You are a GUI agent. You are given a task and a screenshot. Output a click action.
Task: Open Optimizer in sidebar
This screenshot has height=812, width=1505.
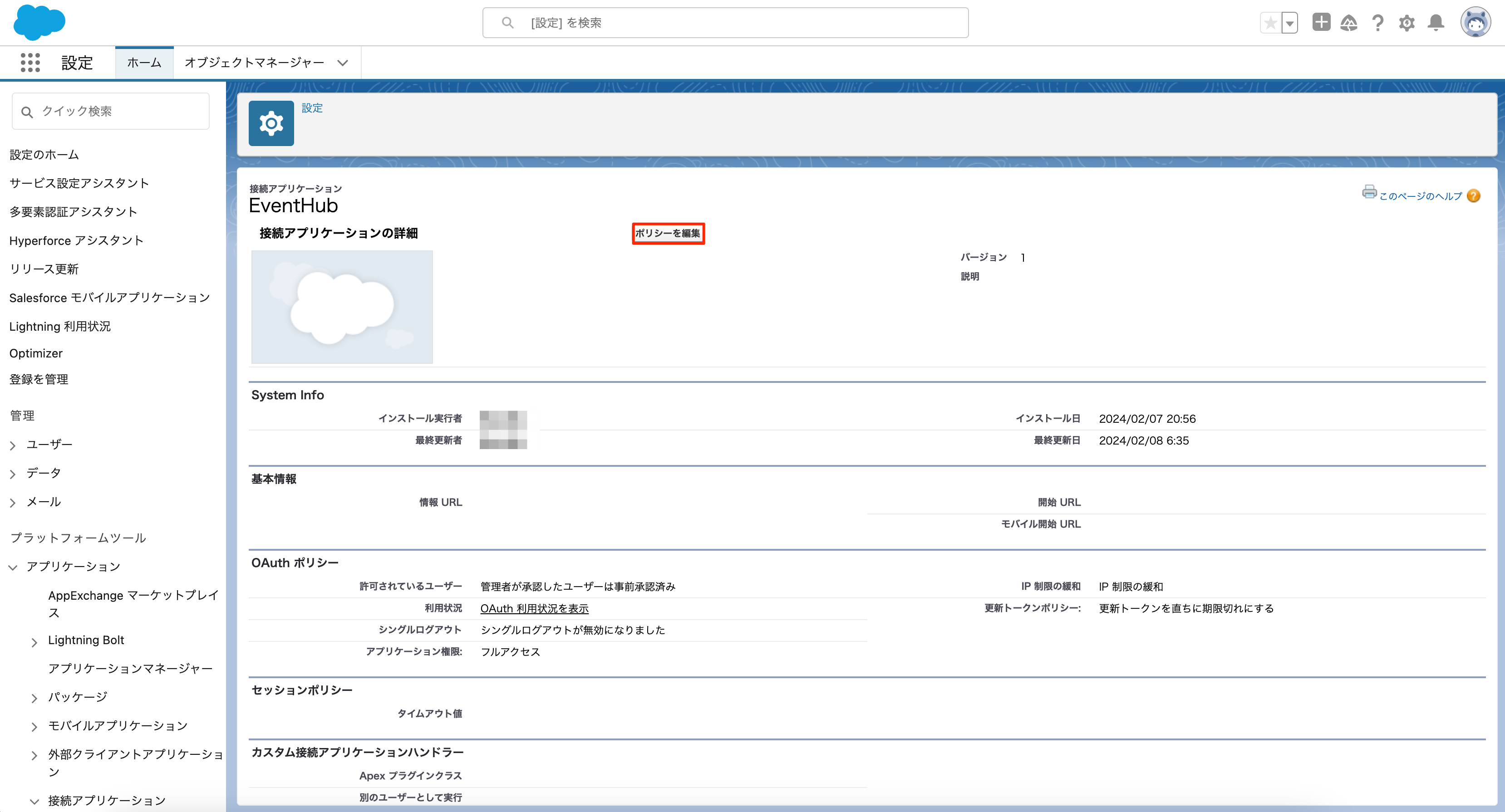pos(36,353)
